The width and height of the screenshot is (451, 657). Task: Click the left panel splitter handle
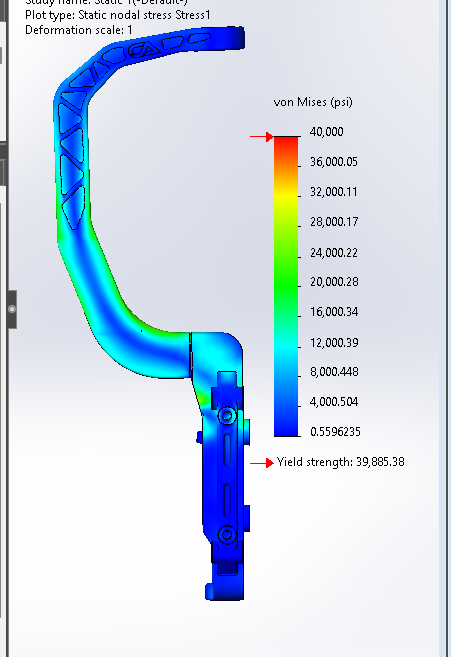[x=12, y=309]
